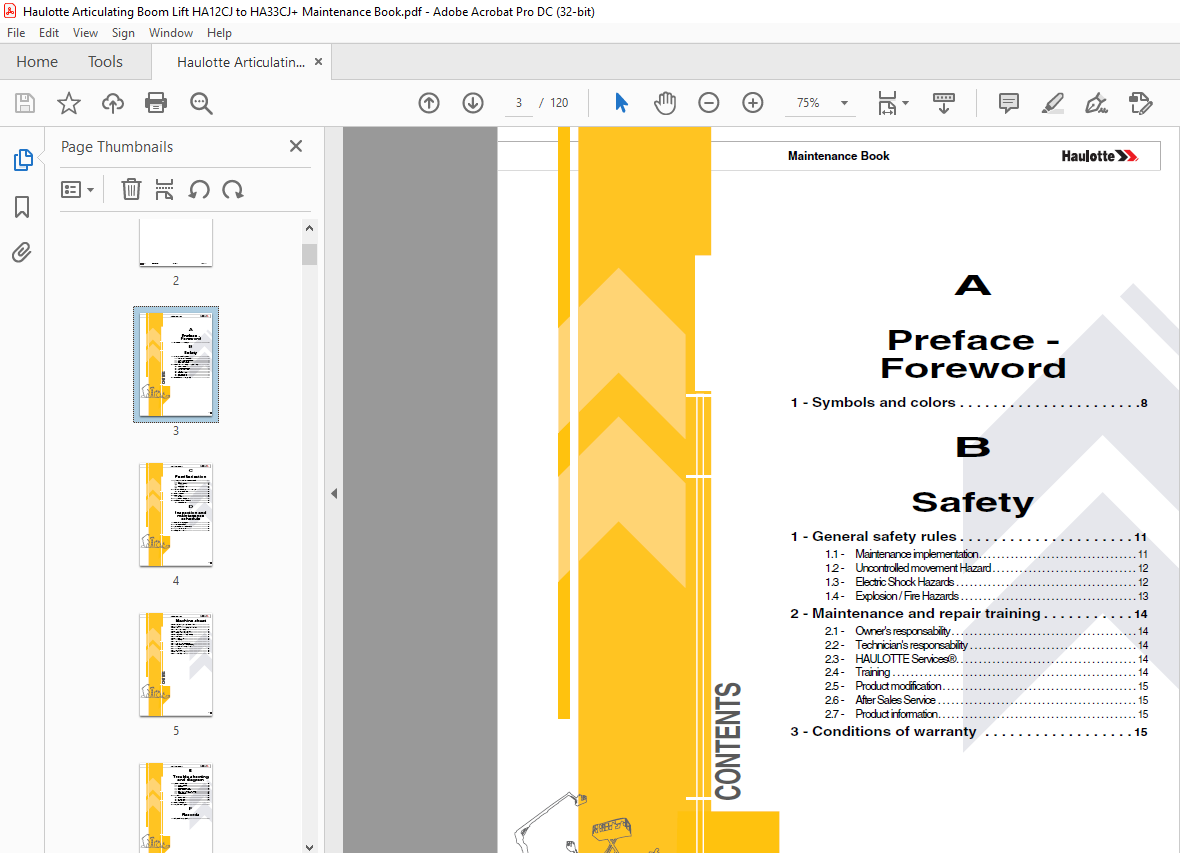Image resolution: width=1180 pixels, height=853 pixels.
Task: Go to previous page arrow
Action: [x=429, y=103]
